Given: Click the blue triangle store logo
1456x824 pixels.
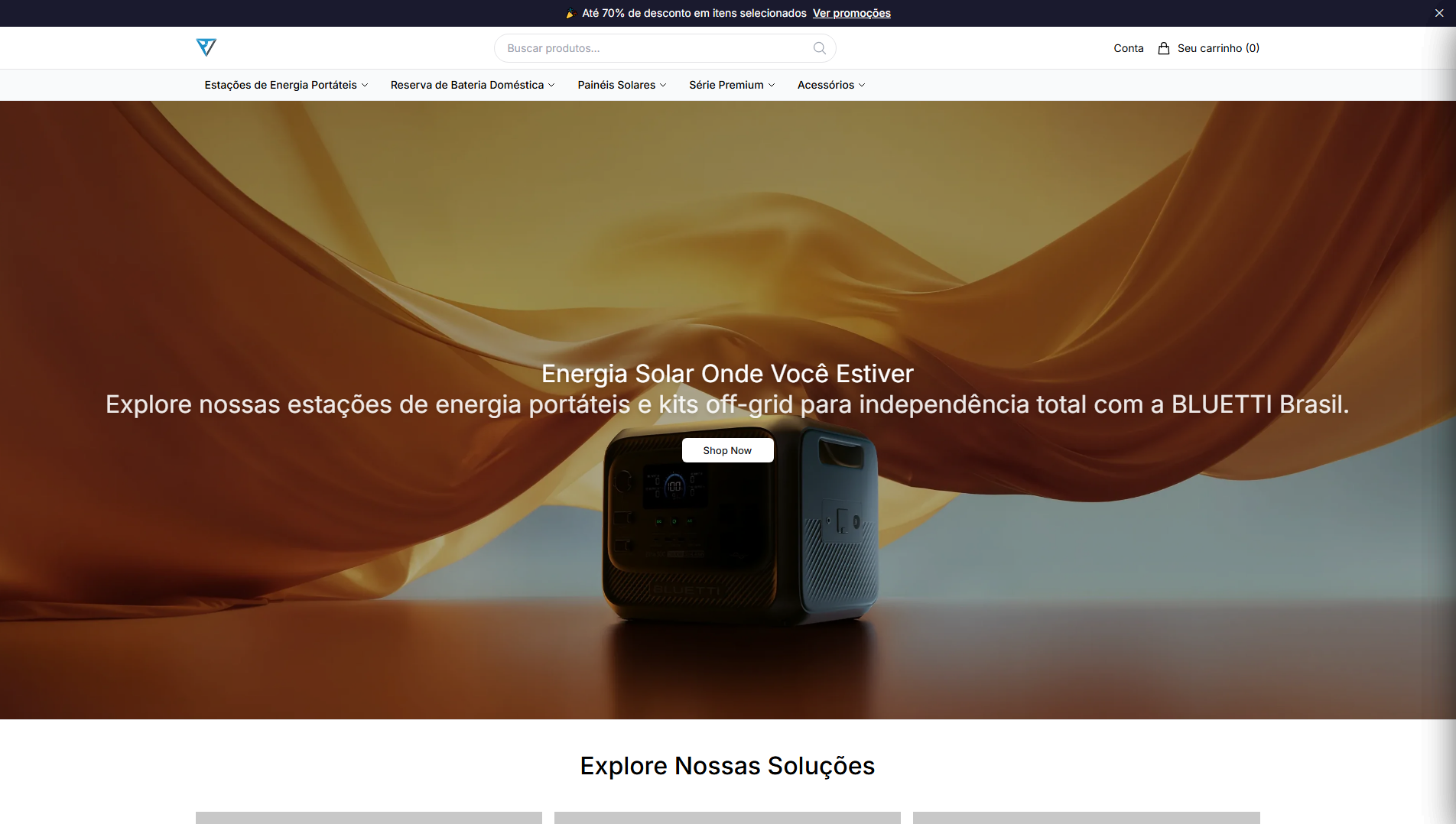Looking at the screenshot, I should 206,47.
